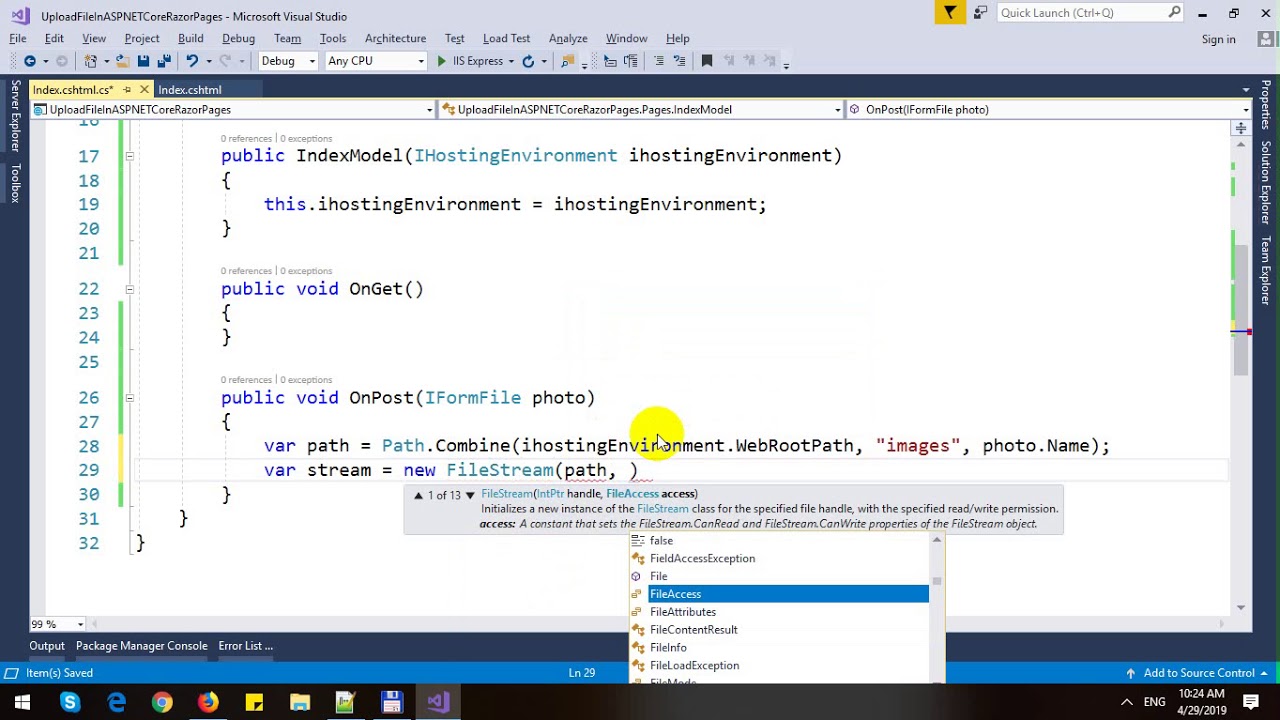Click the browser refresh icon in toolbar
The height and width of the screenshot is (720, 1280).
pos(528,61)
